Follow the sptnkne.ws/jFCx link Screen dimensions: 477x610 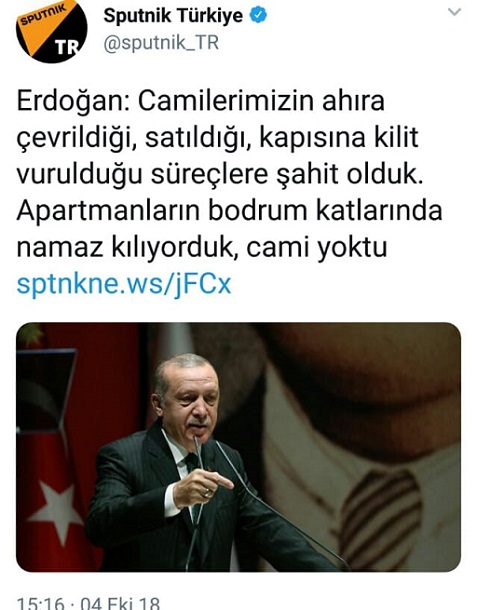124,284
